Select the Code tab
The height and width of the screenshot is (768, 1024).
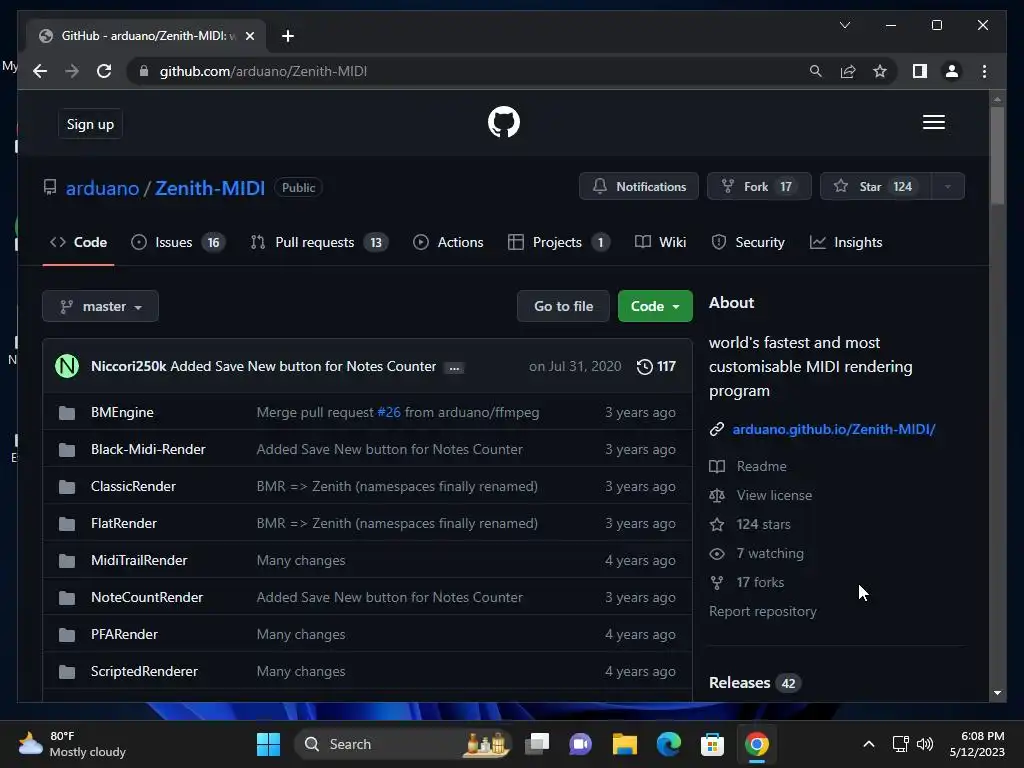tap(78, 242)
